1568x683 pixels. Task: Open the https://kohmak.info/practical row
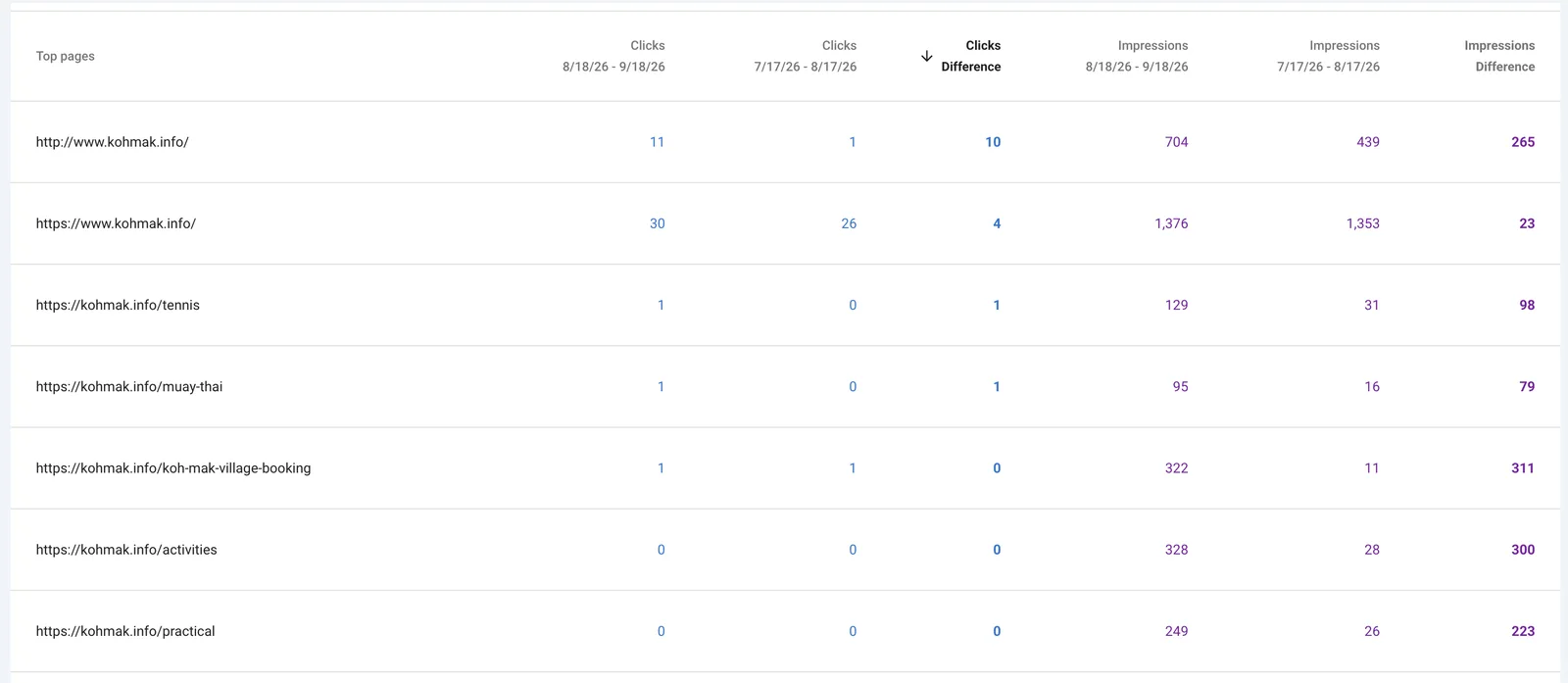coord(785,631)
